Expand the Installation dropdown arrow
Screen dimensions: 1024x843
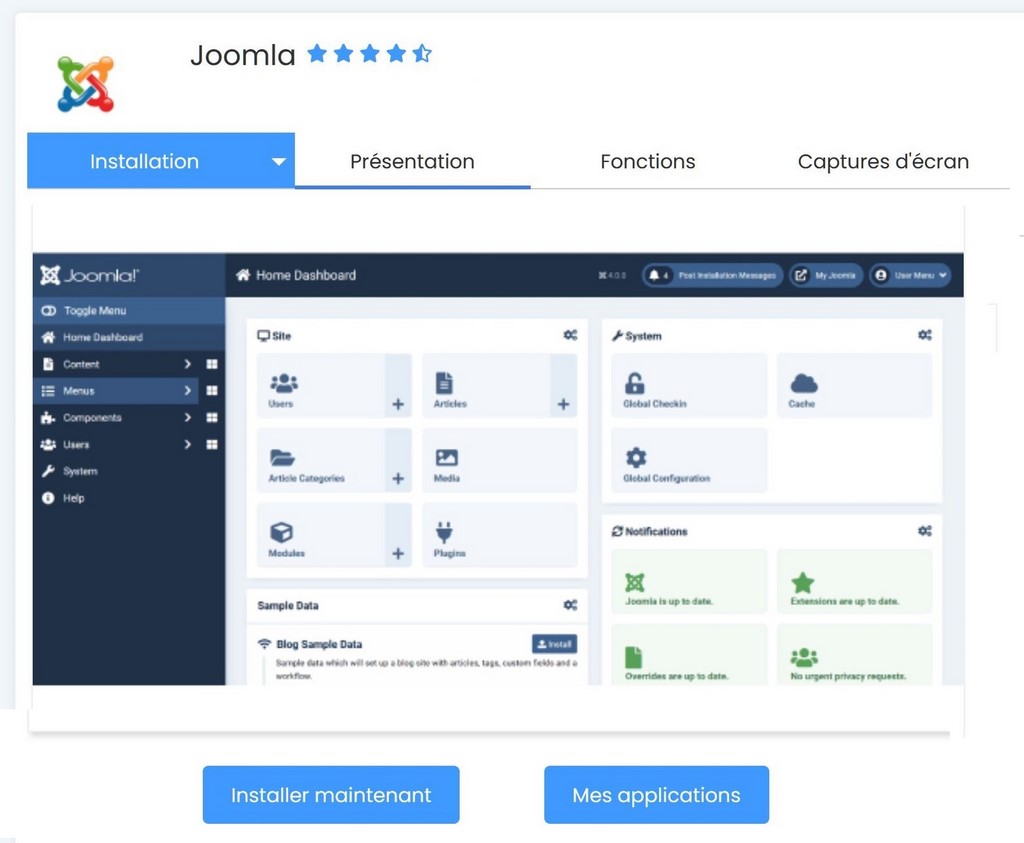(x=279, y=162)
